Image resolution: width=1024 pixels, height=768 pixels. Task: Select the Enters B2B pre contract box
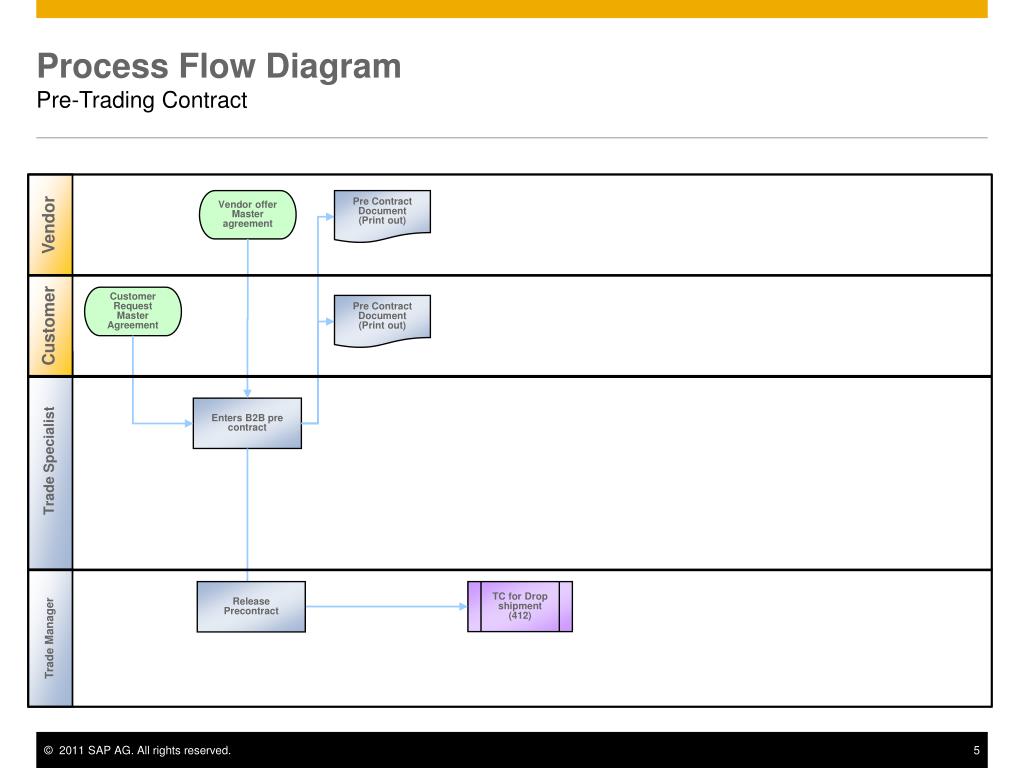(248, 423)
